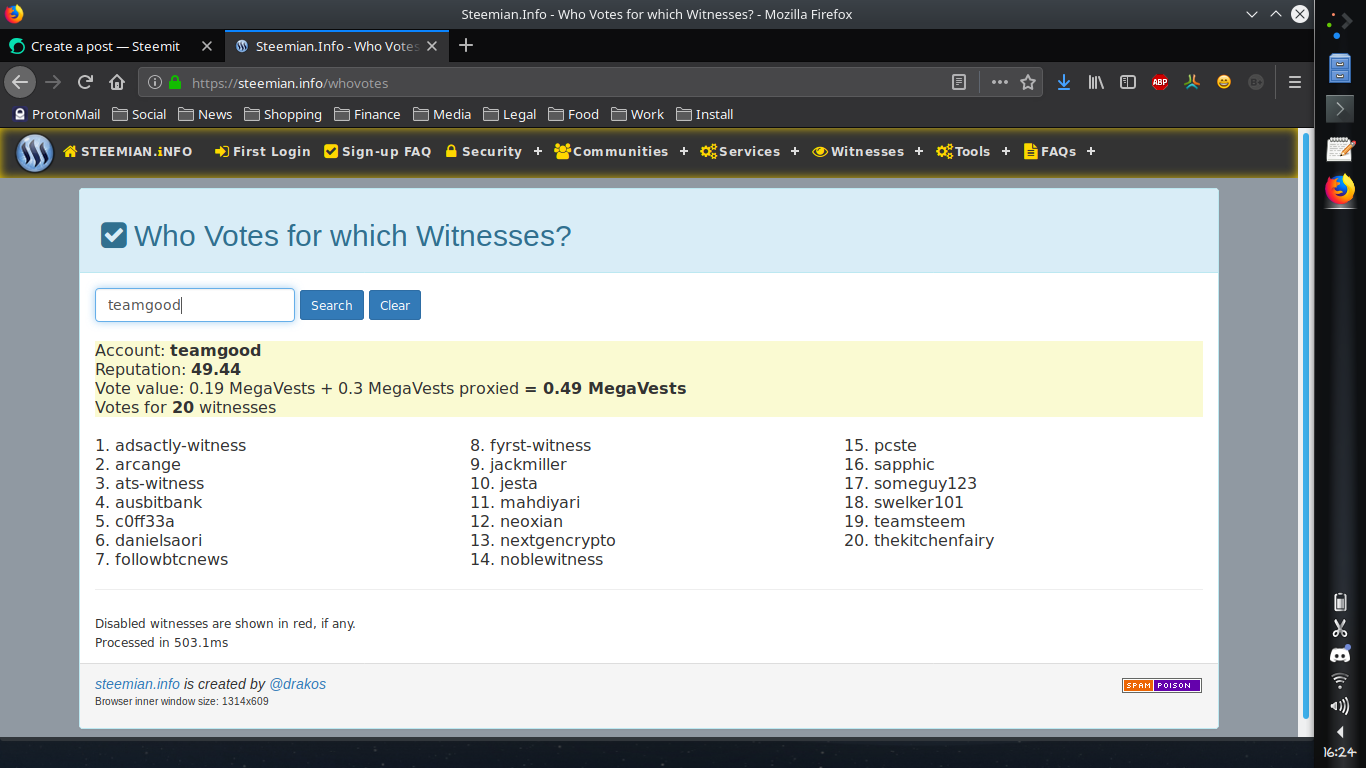Open a new tab with the plus button

(x=466, y=45)
